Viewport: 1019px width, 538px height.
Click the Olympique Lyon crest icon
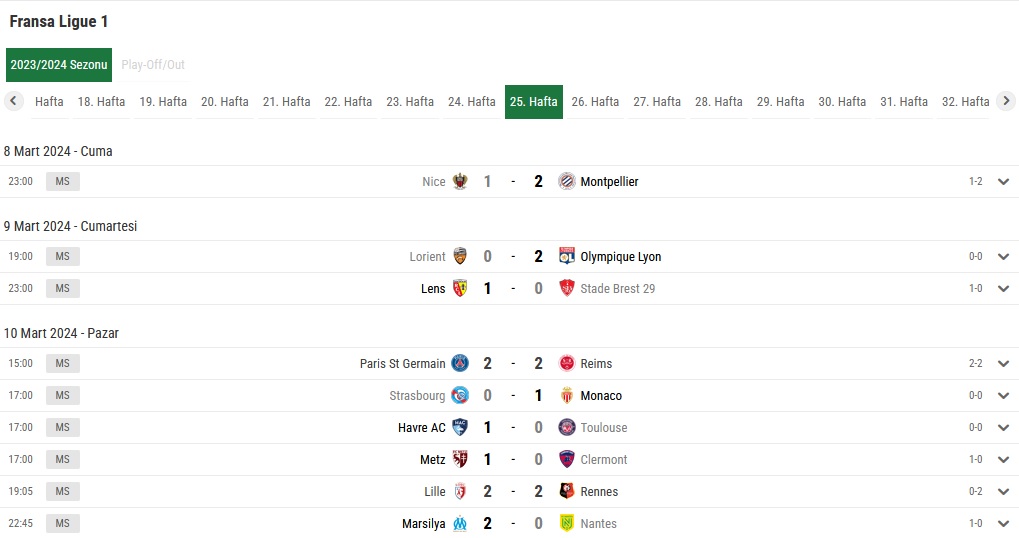click(567, 256)
